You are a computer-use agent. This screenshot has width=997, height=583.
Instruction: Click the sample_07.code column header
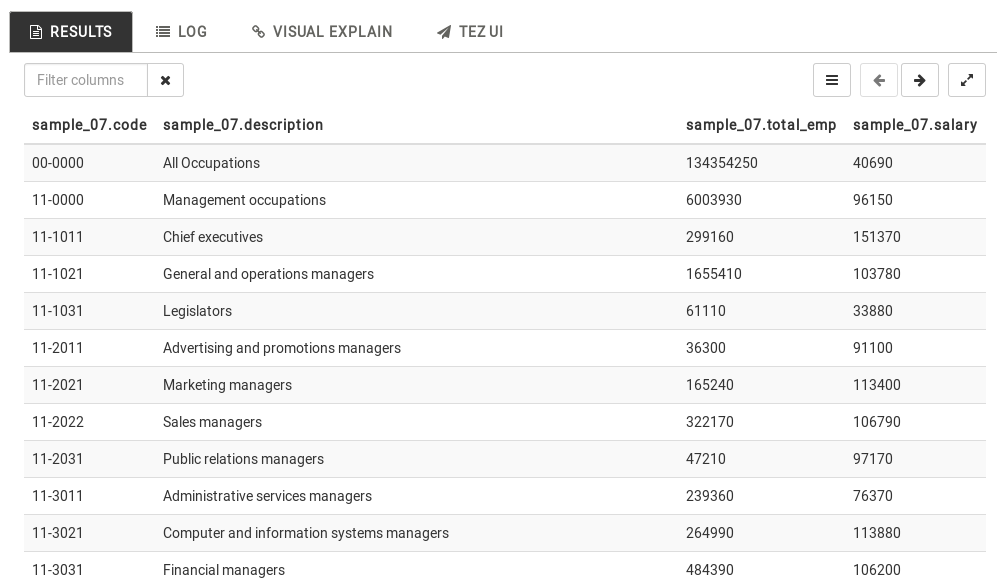click(89, 125)
